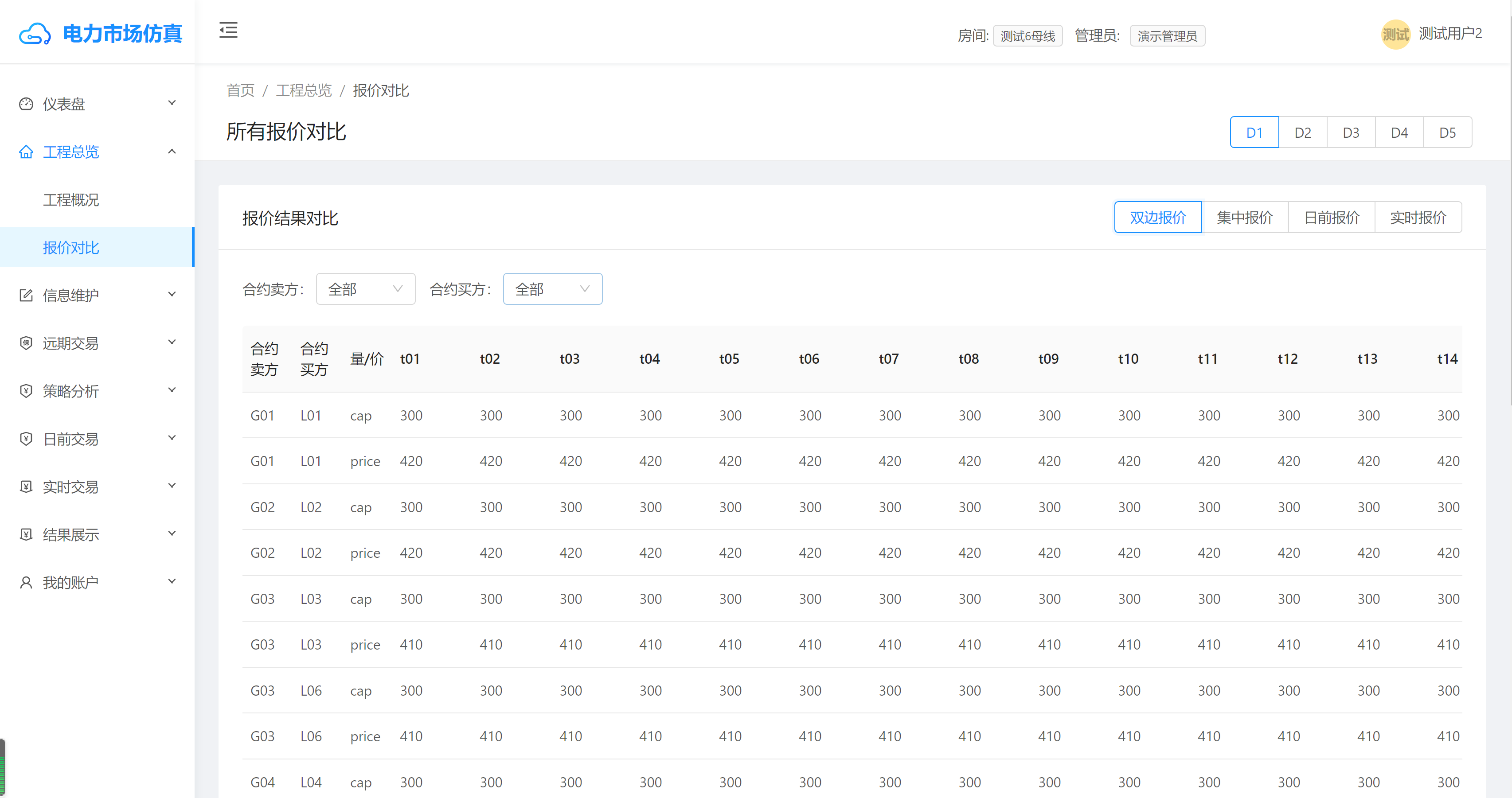The width and height of the screenshot is (1512, 798).
Task: Click the 实时交易 yen icon
Action: pyautogui.click(x=26, y=487)
